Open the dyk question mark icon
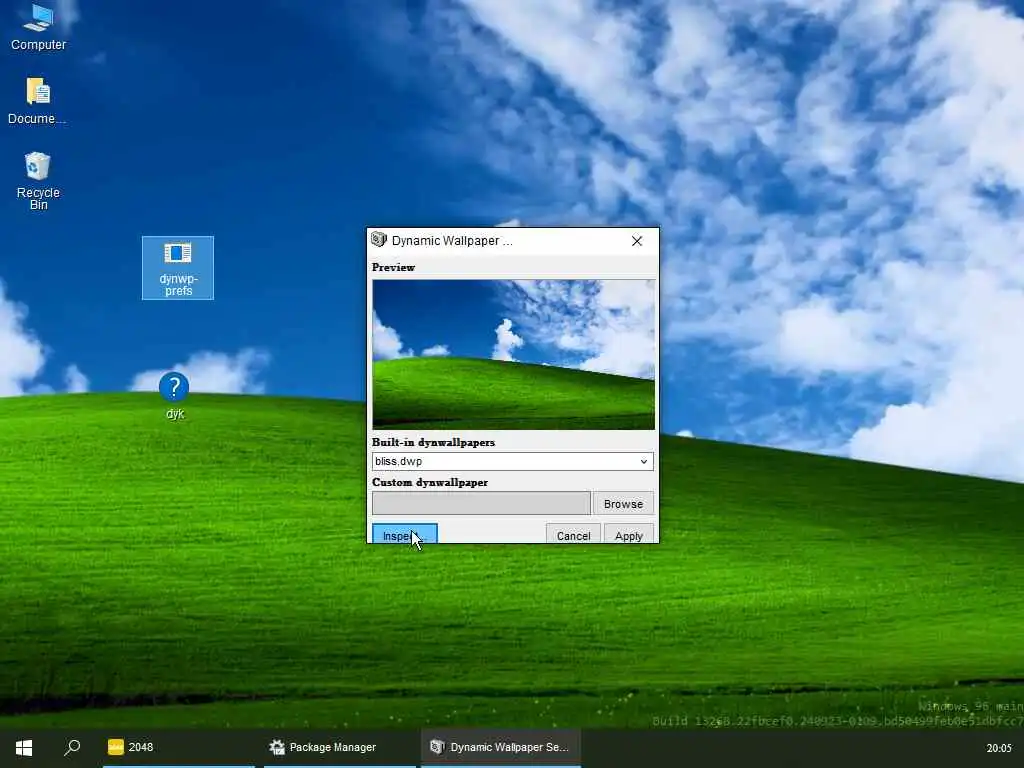1024x768 pixels. pos(174,396)
